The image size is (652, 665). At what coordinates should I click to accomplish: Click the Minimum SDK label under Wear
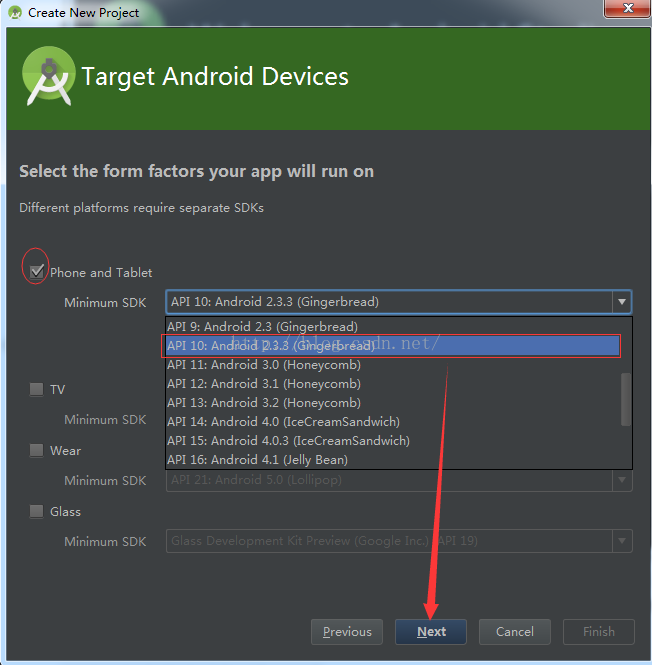pyautogui.click(x=105, y=481)
